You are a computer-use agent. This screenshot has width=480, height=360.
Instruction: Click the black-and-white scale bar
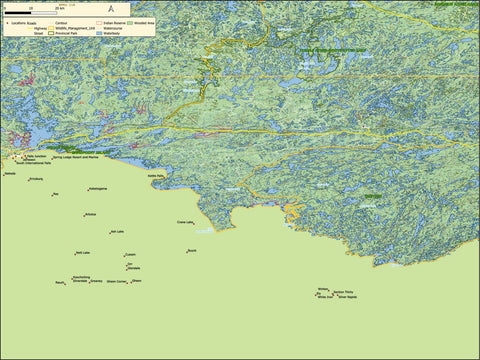[31, 13]
